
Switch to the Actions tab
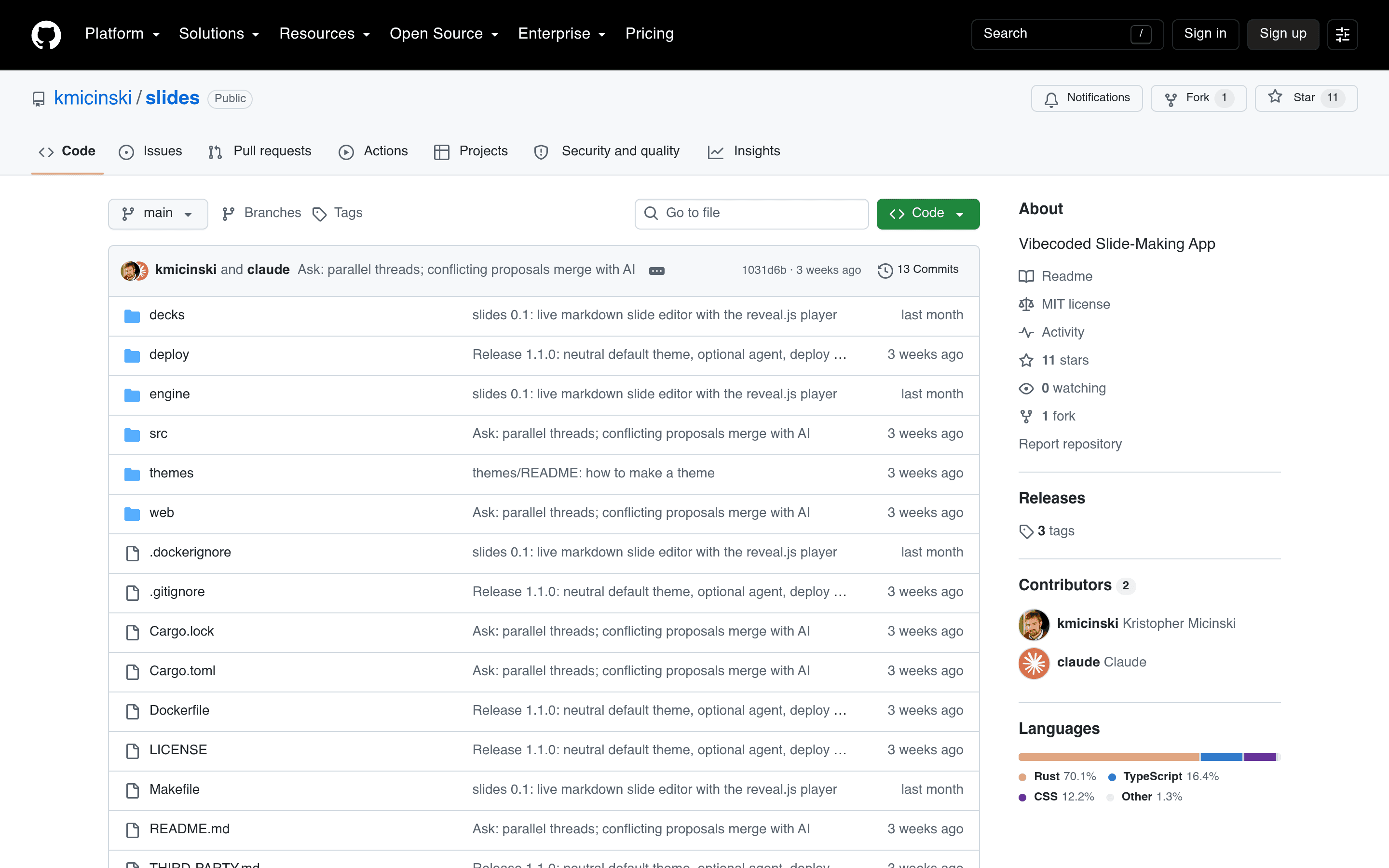tap(373, 151)
